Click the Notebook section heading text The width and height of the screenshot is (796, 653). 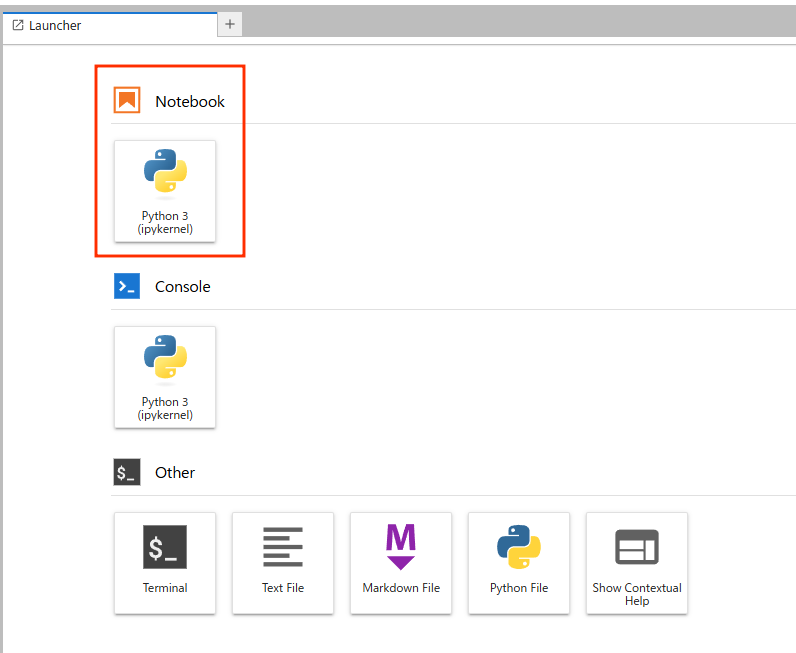pyautogui.click(x=190, y=102)
